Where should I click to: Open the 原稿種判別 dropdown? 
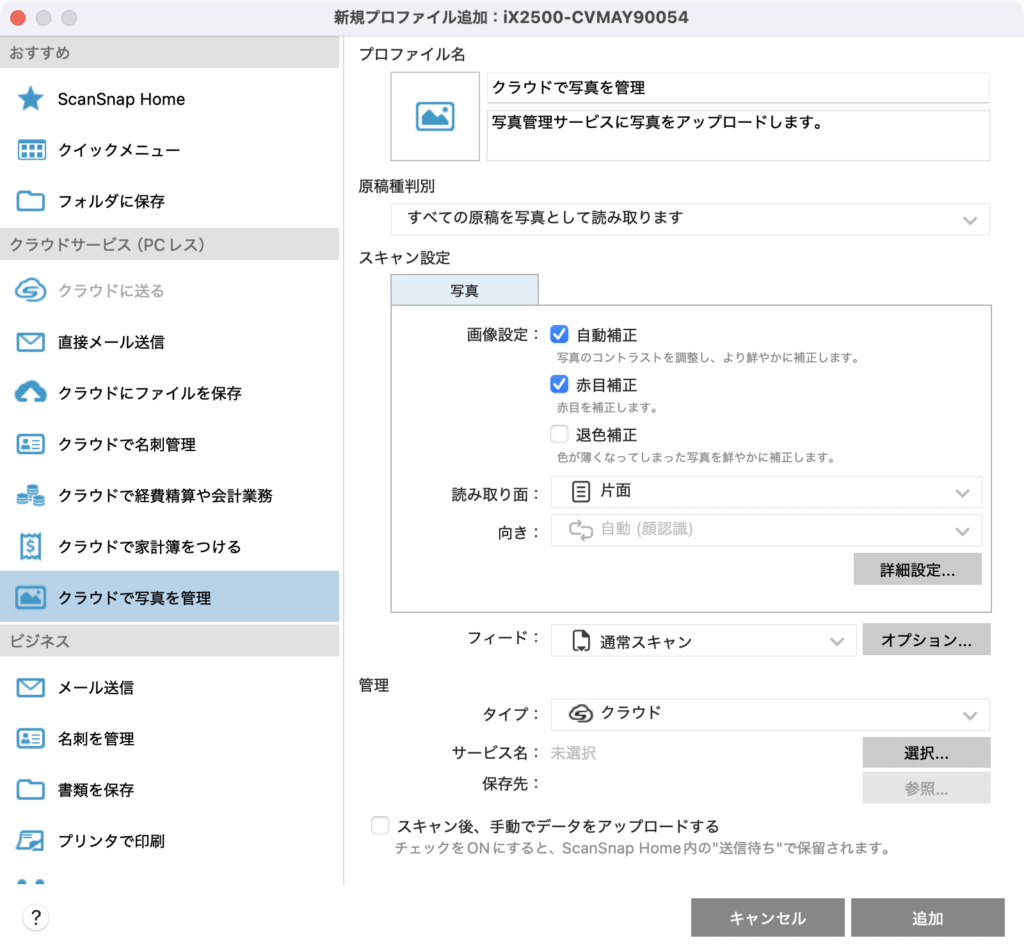point(690,219)
